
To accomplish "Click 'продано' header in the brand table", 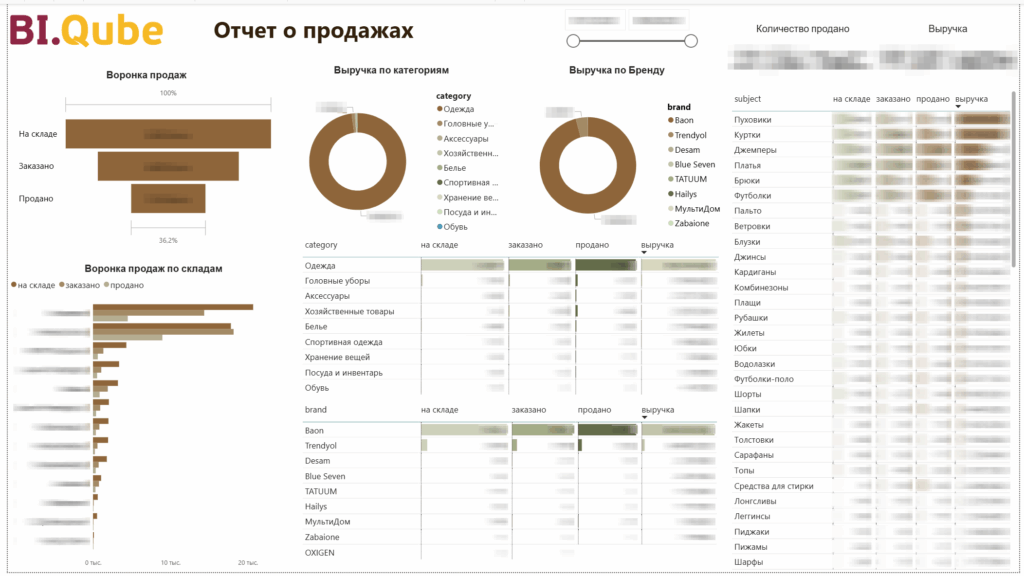I will coord(593,410).
